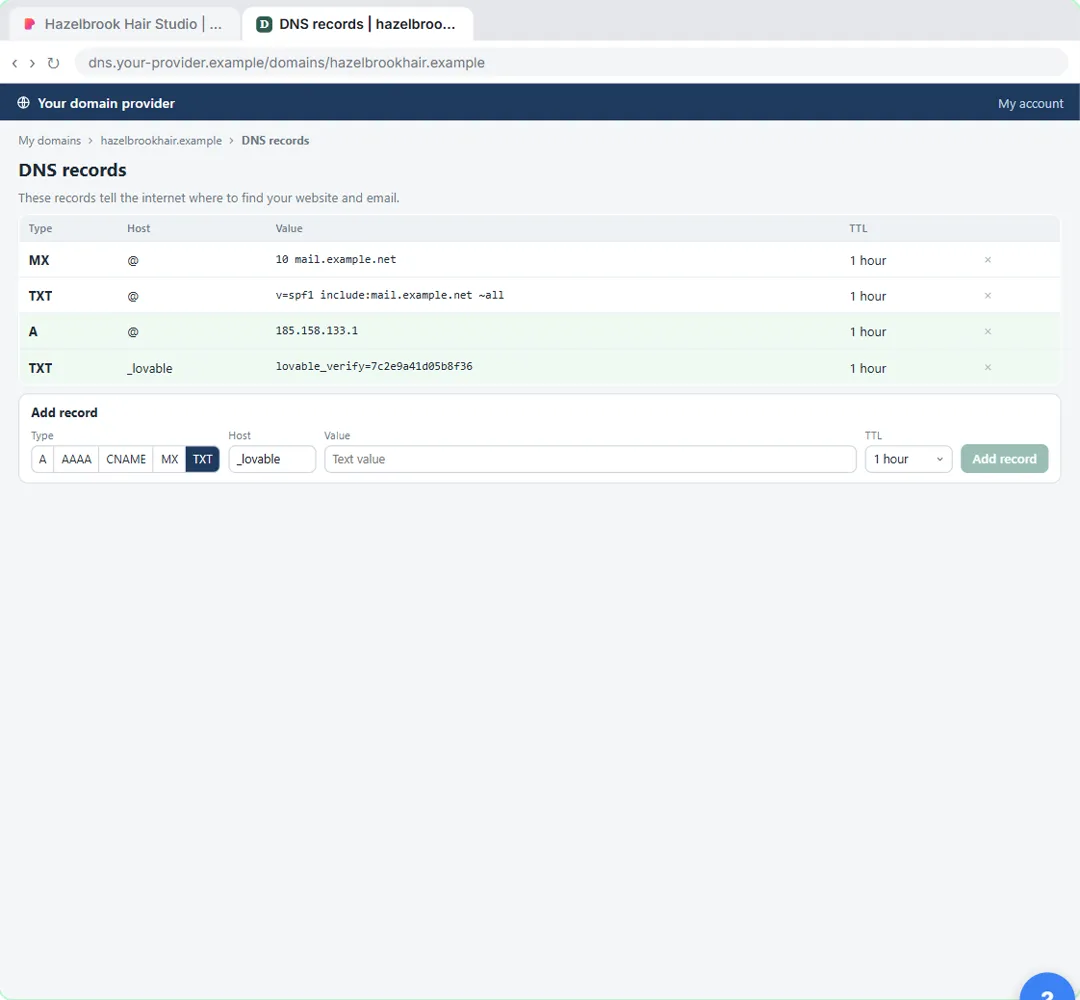Screen dimensions: 1080x1000
Task: Open the TTL 1 hour dropdown
Action: (x=908, y=459)
